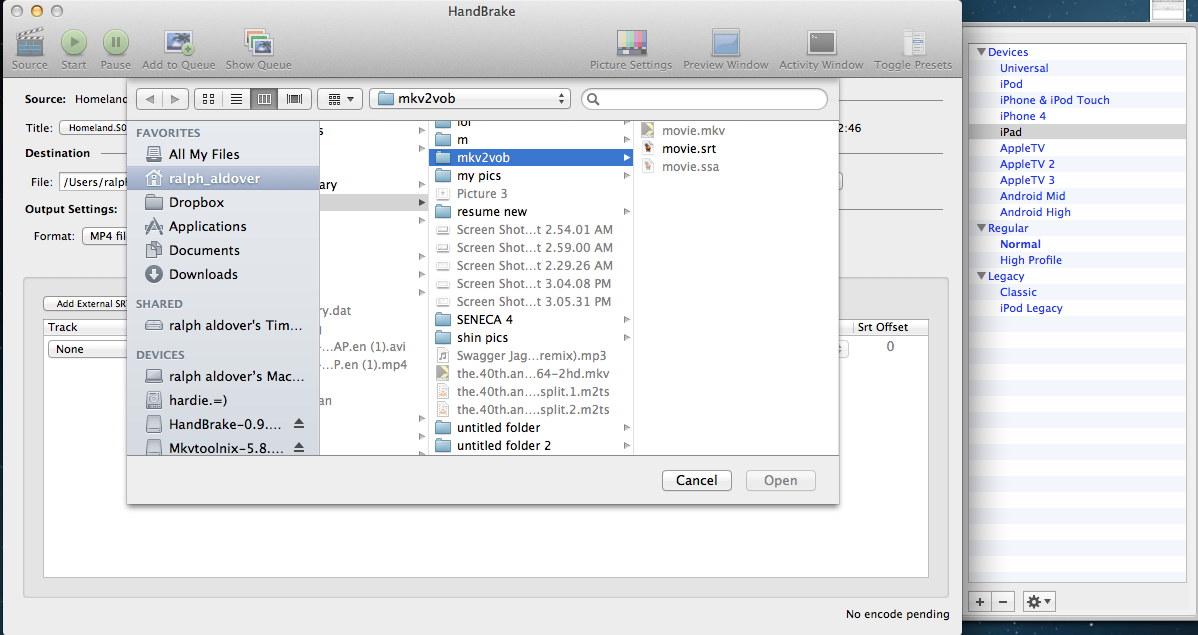Click the Pause encode icon

(115, 43)
